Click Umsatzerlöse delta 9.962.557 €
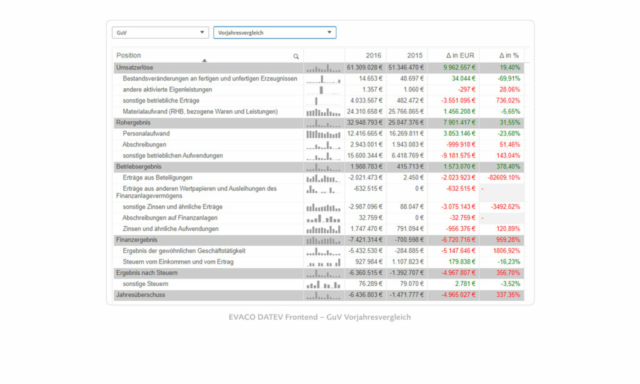The image size is (640, 384). (459, 68)
